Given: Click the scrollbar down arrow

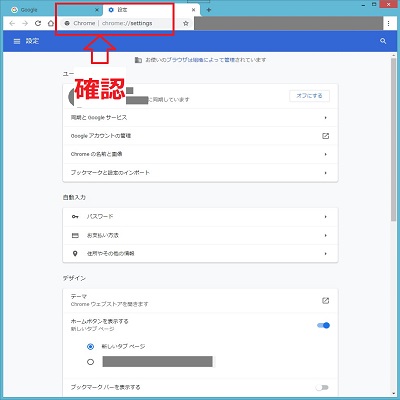Looking at the screenshot, I should [x=394, y=393].
